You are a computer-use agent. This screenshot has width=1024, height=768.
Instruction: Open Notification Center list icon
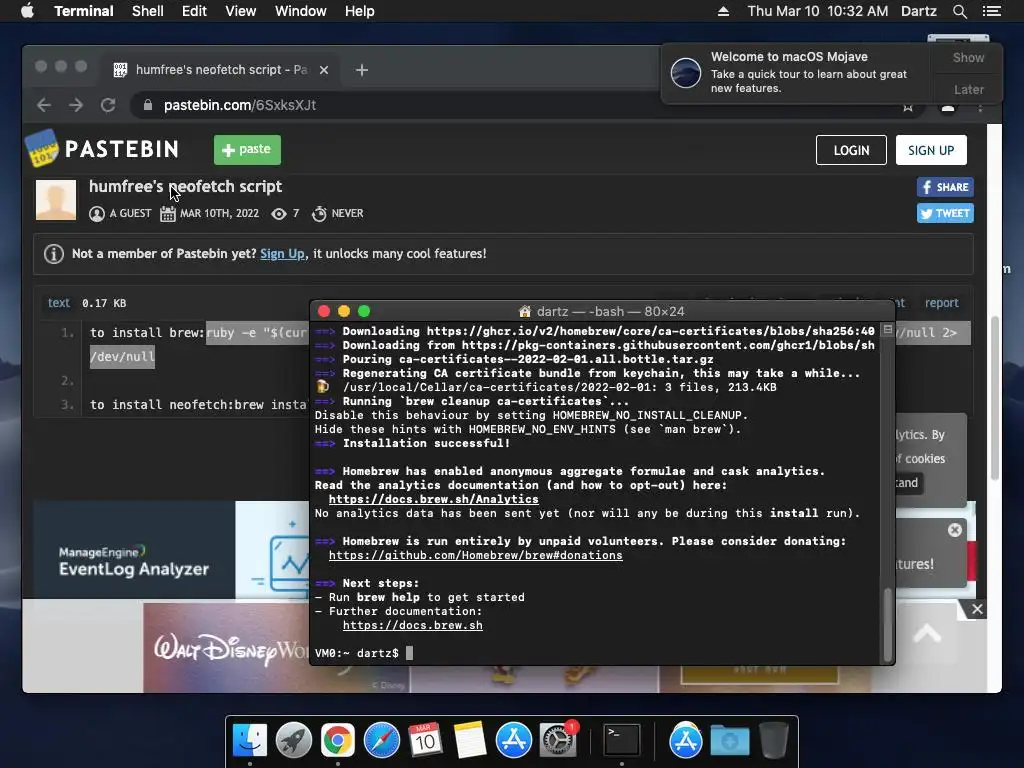(x=991, y=11)
